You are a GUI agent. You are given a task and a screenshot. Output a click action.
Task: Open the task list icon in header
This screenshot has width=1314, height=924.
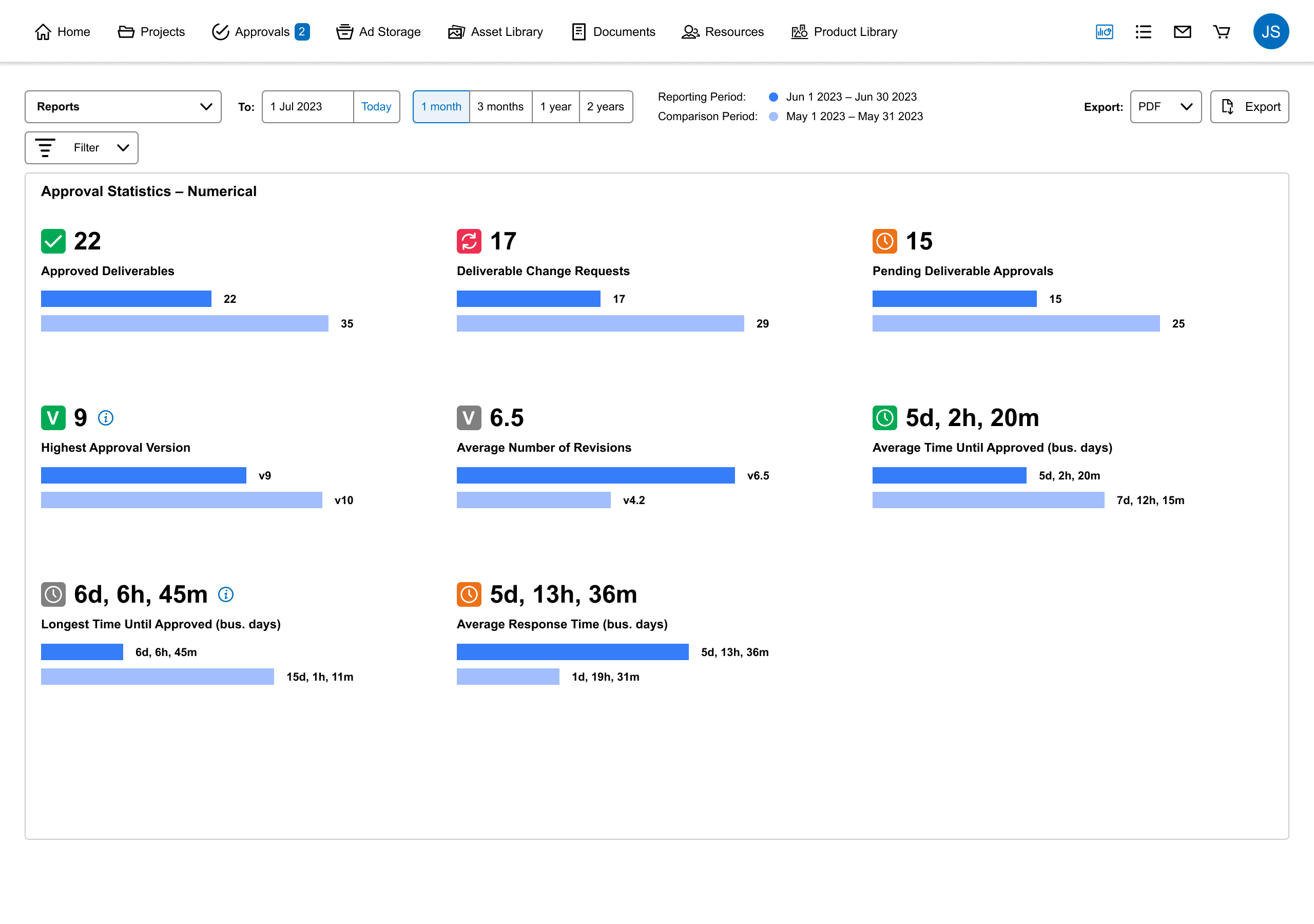click(x=1143, y=32)
